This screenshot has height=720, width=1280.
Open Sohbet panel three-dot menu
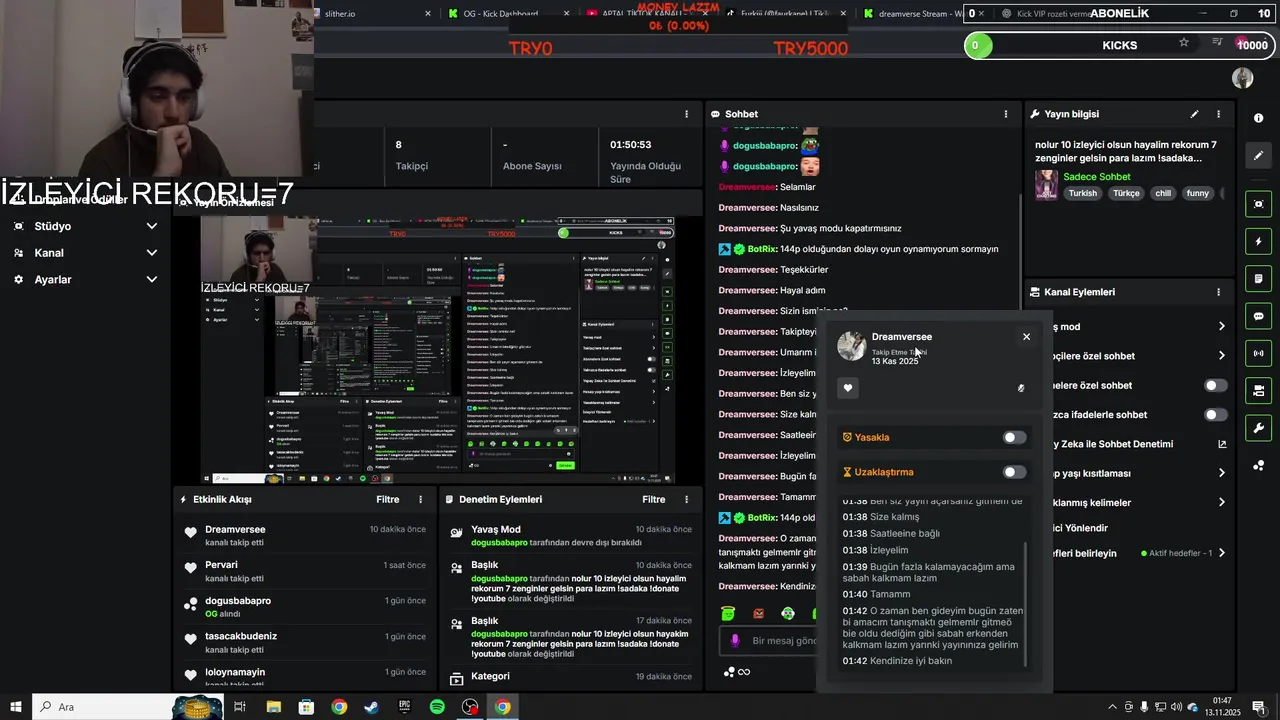(x=1006, y=114)
